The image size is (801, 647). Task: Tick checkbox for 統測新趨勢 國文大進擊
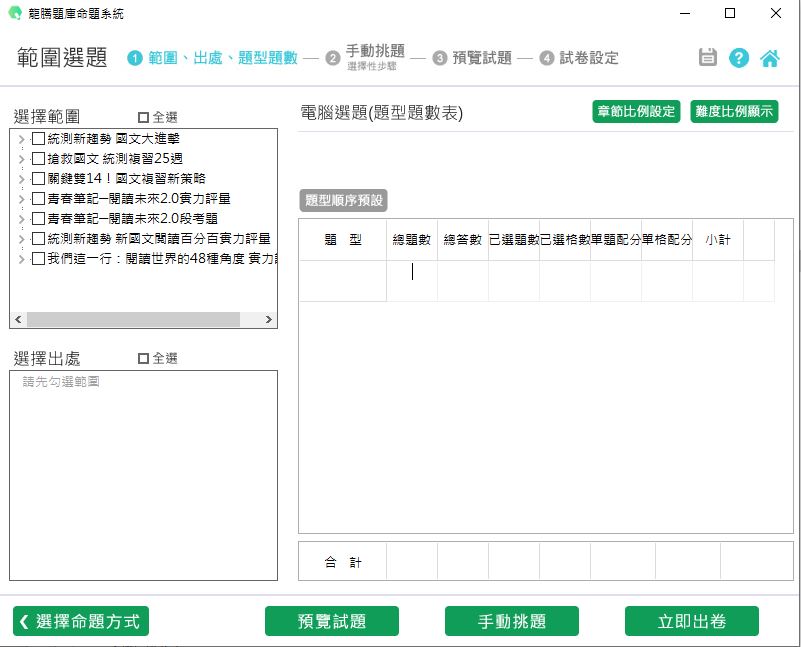(38, 139)
